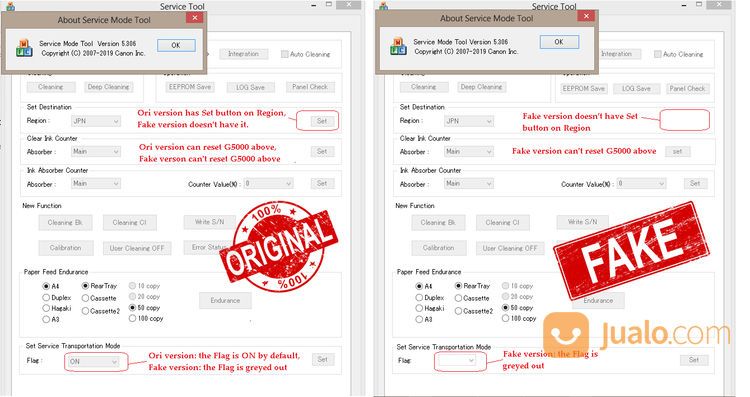Image resolution: width=750 pixels, height=397 pixels.
Task: Close the left About Service Mode Tool dialog
Action: [x=194, y=18]
